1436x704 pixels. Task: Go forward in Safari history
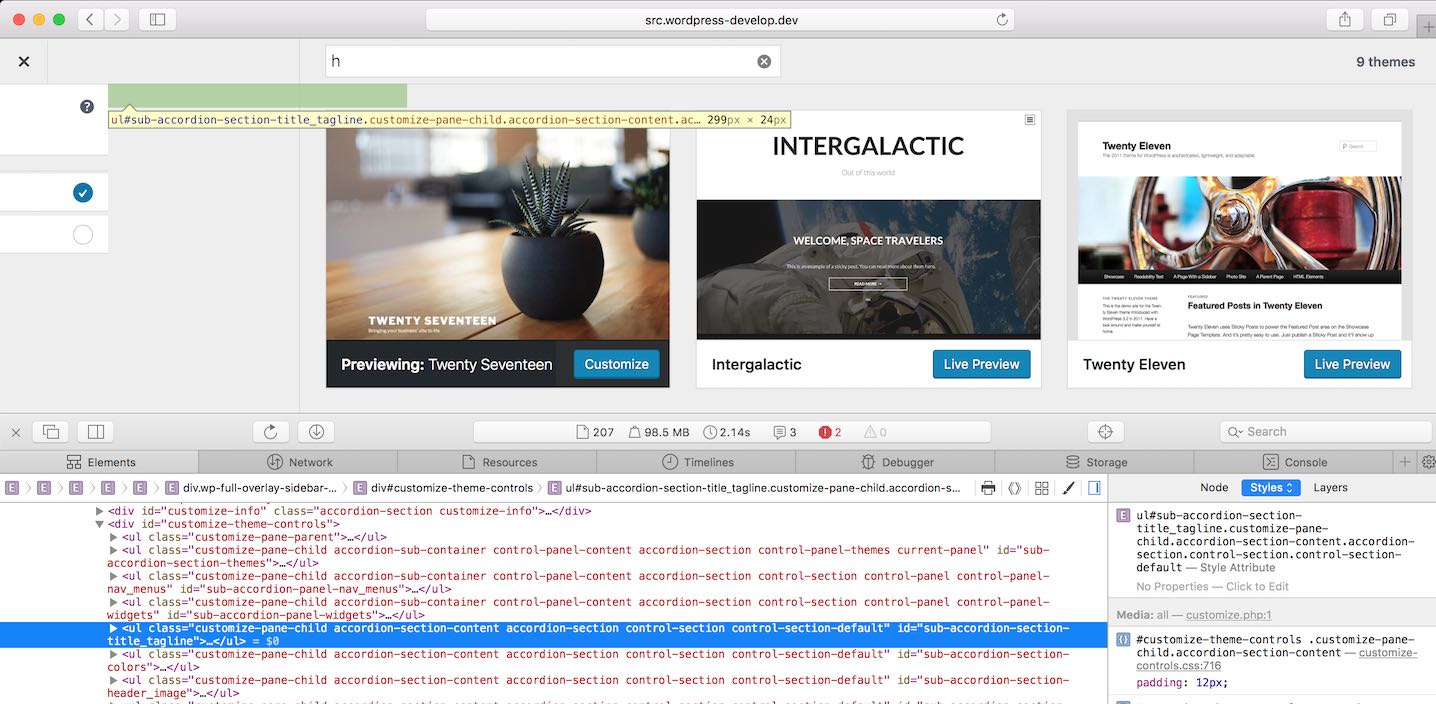pyautogui.click(x=116, y=19)
